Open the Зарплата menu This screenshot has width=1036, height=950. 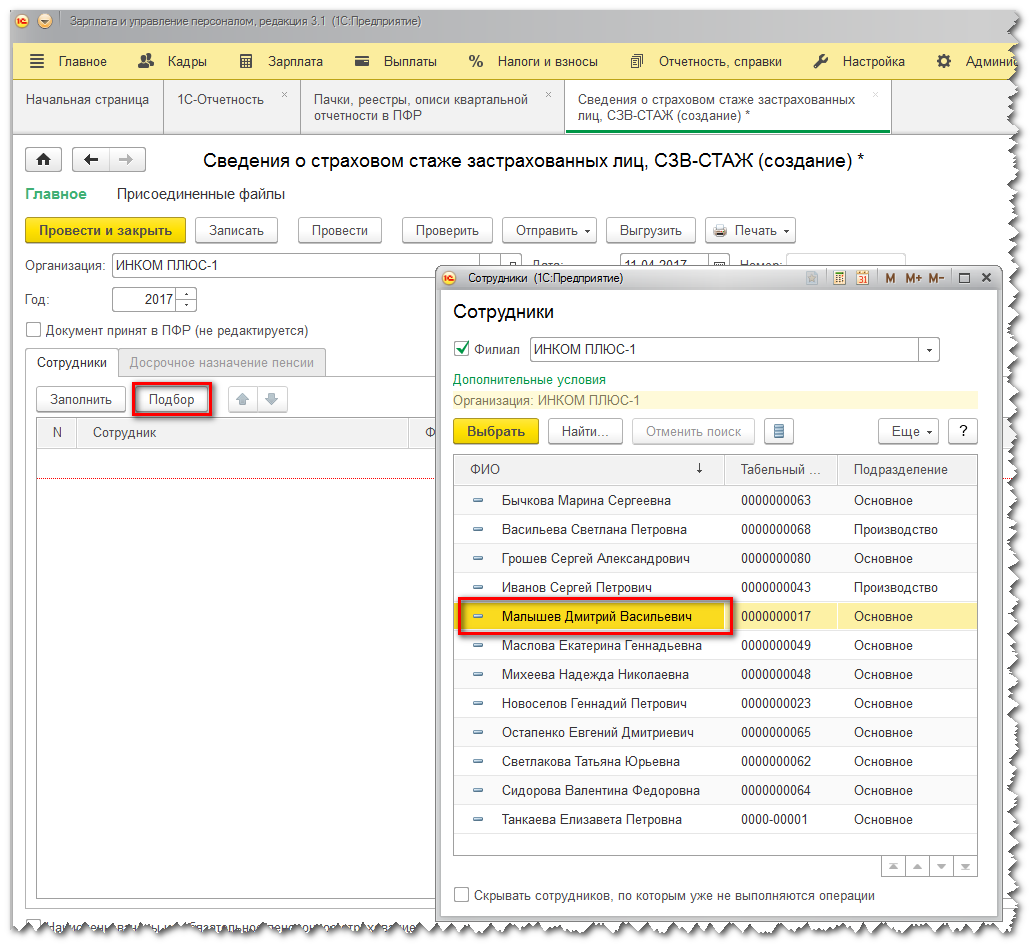tap(281, 61)
